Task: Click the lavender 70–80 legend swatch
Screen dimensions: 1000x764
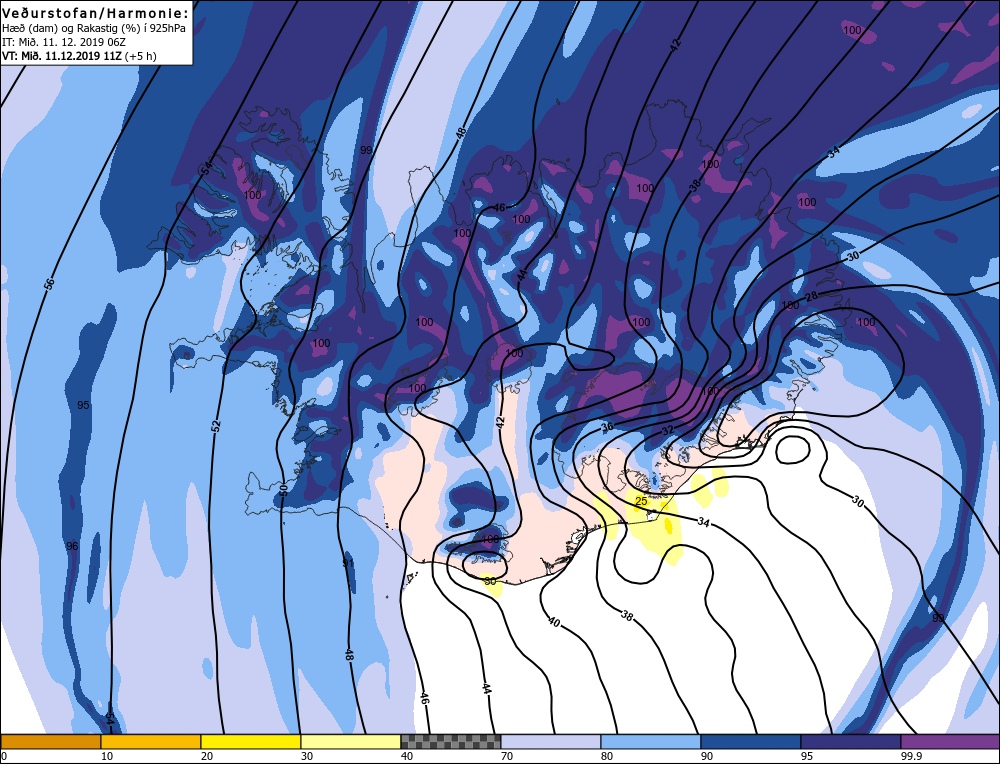Action: pyautogui.click(x=551, y=741)
